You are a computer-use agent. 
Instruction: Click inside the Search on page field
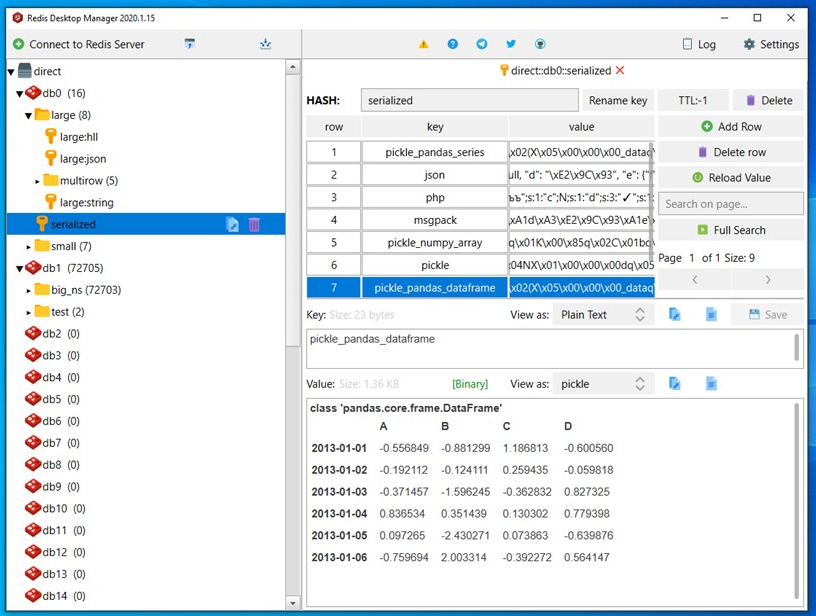pos(731,204)
